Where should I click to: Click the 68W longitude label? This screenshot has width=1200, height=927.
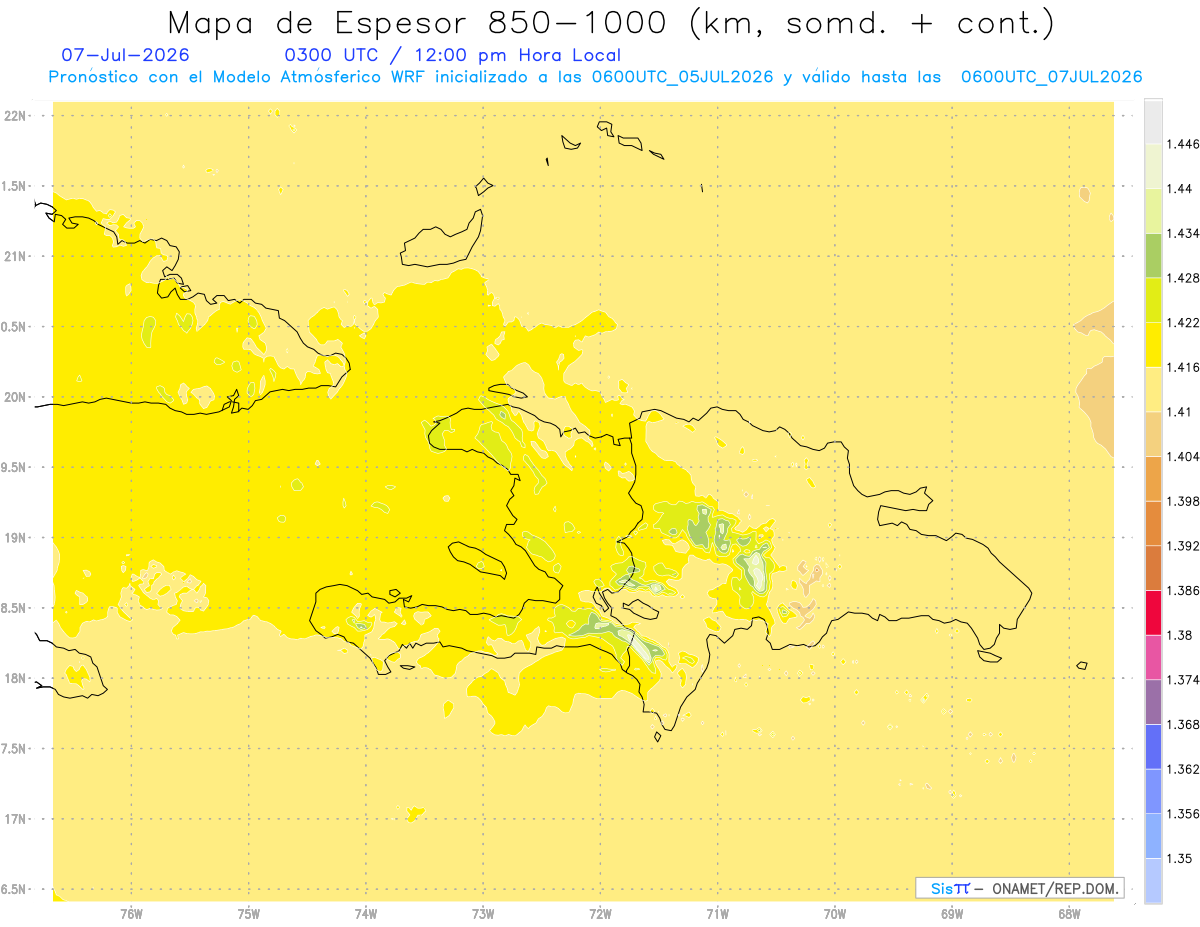[1069, 914]
